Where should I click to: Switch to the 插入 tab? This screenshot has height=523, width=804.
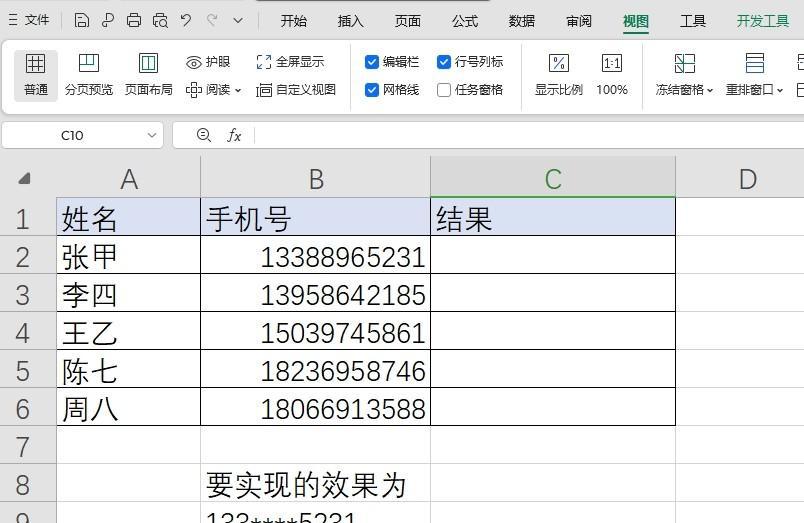click(351, 21)
